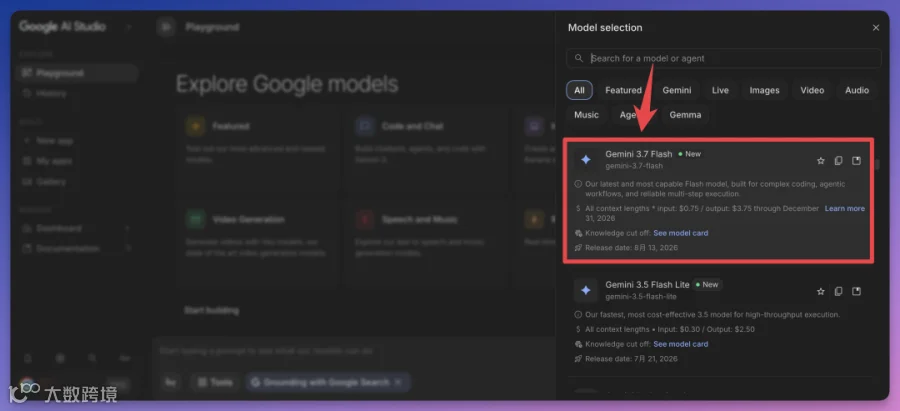
Task: Click the gemini-3.7-flash identifier text
Action: 634,166
